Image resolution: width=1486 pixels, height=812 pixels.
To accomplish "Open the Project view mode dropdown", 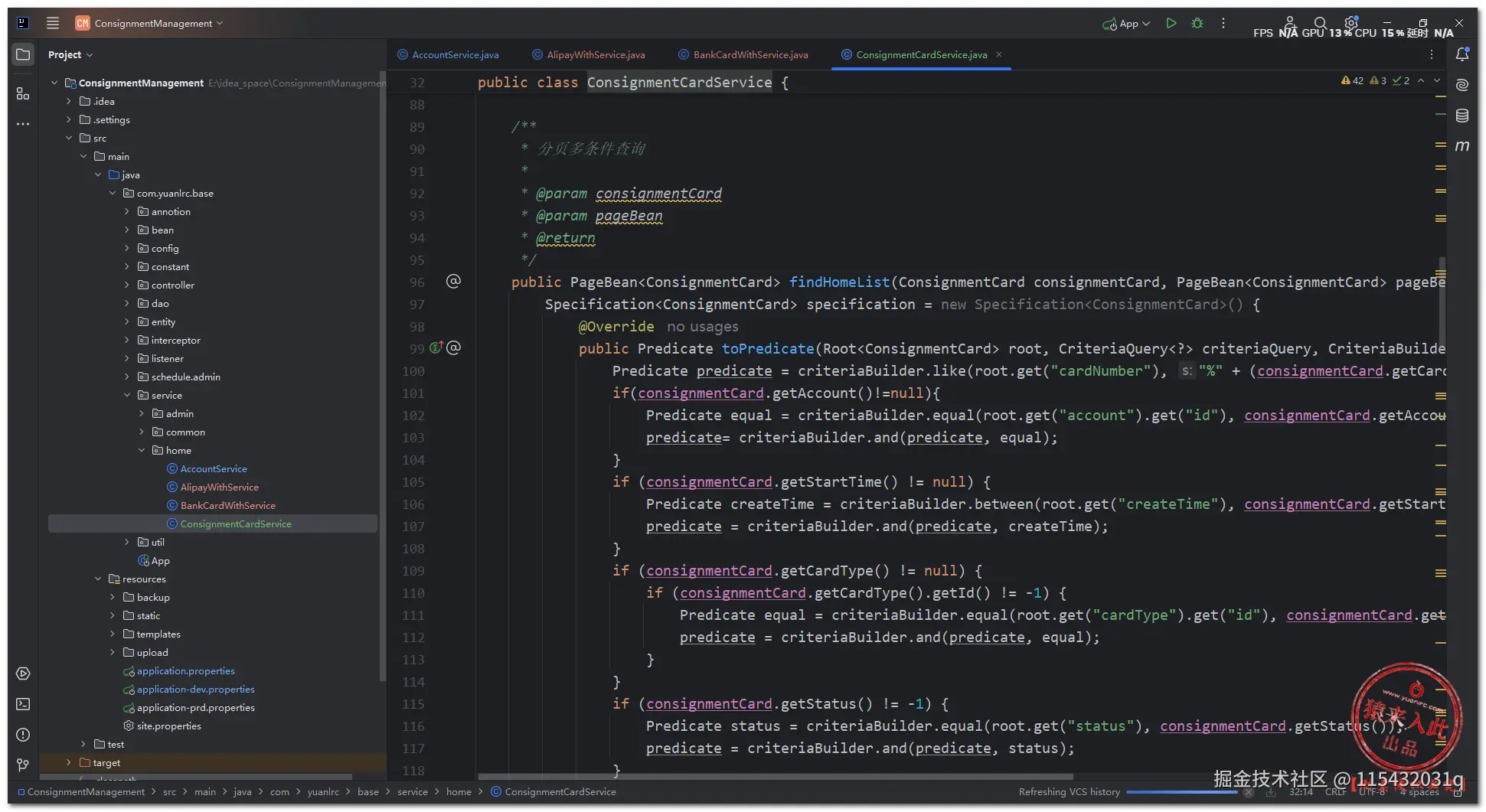I will coord(70,55).
